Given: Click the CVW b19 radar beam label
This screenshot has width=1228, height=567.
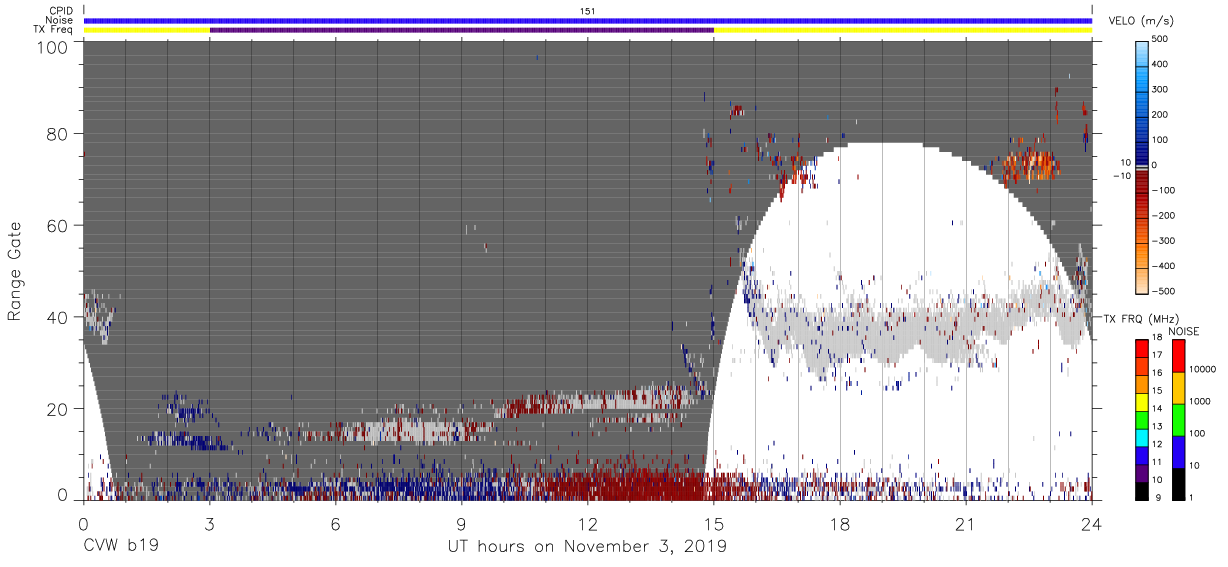Looking at the screenshot, I should pyautogui.click(x=121, y=546).
